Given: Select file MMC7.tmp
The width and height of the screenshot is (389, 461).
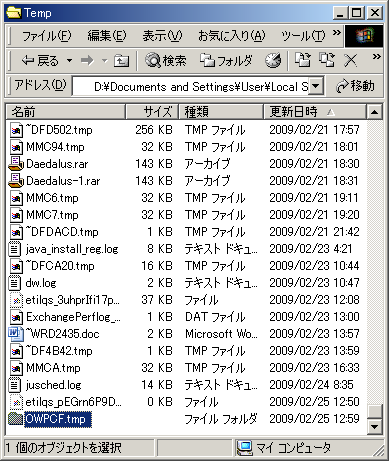Looking at the screenshot, I should tap(52, 215).
